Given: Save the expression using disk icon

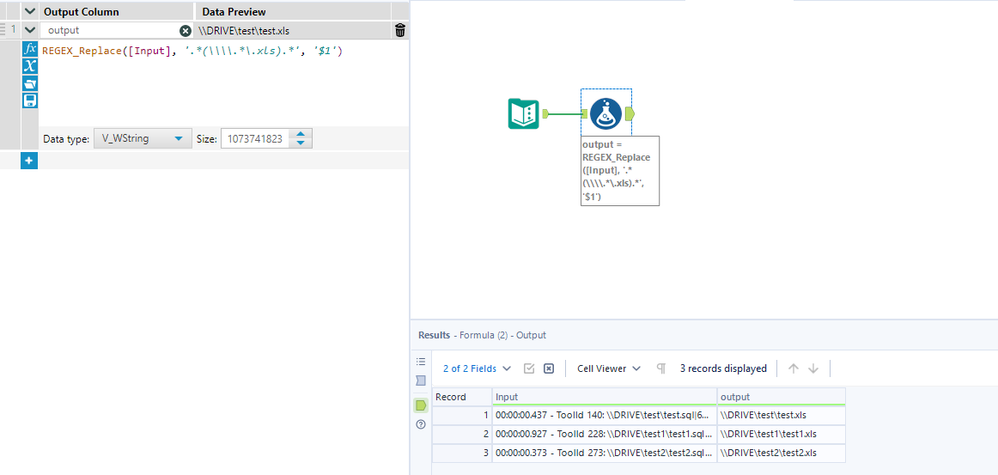Looking at the screenshot, I should [30, 101].
